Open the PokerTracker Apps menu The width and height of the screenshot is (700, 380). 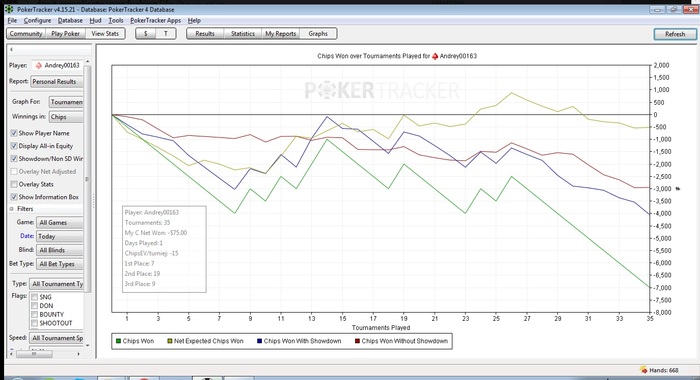(x=155, y=21)
